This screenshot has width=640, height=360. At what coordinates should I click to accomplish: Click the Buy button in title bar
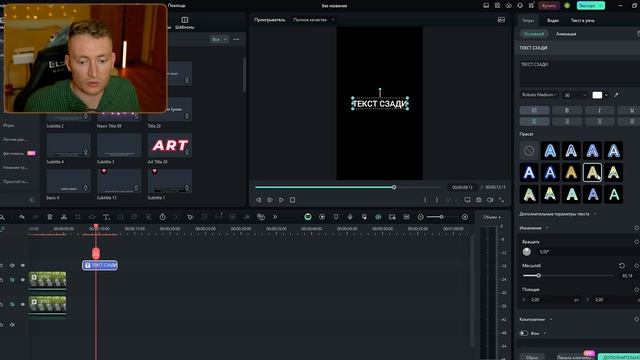coord(549,5)
